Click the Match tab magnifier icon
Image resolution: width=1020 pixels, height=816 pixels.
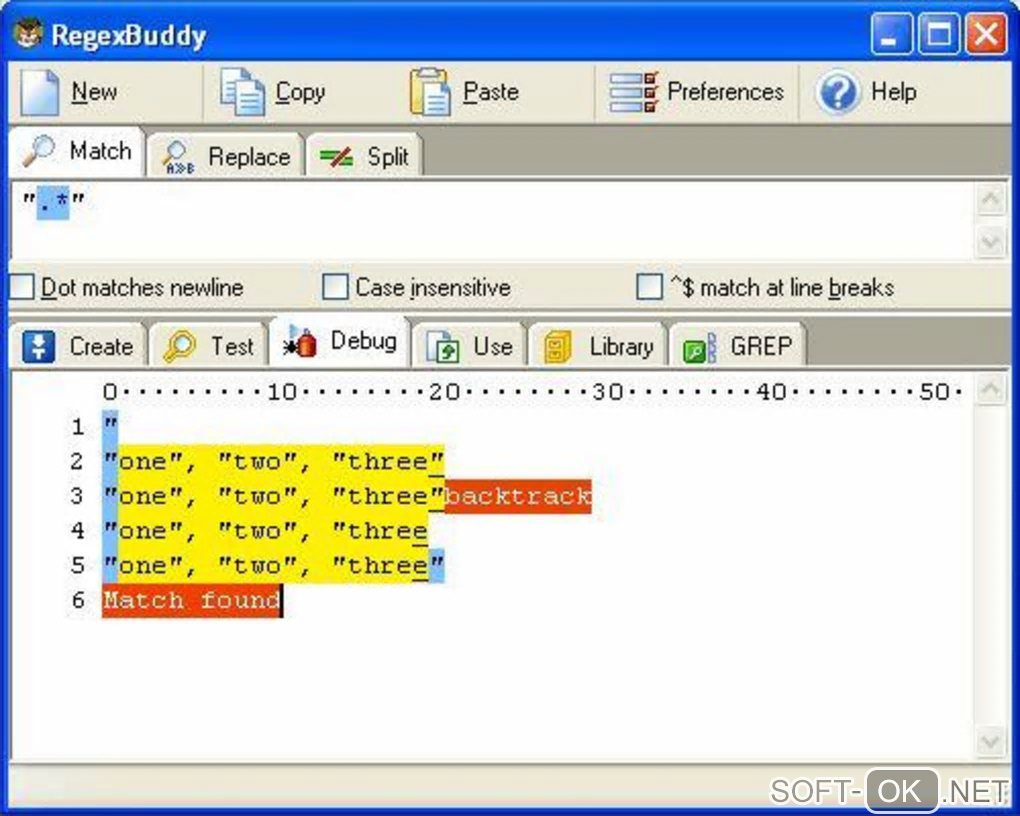tap(40, 150)
